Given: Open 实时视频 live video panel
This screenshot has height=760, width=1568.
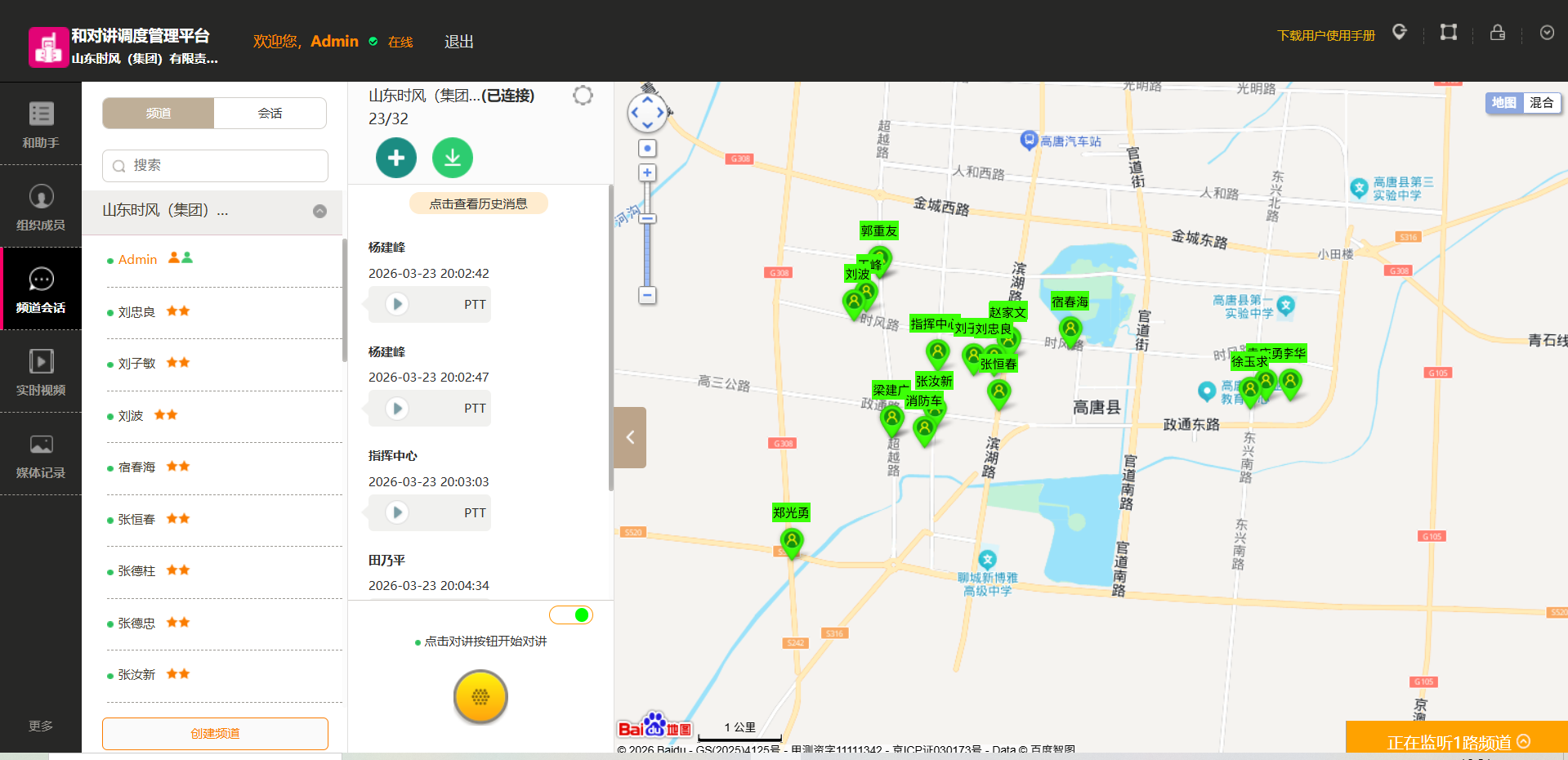Looking at the screenshot, I should [41, 372].
